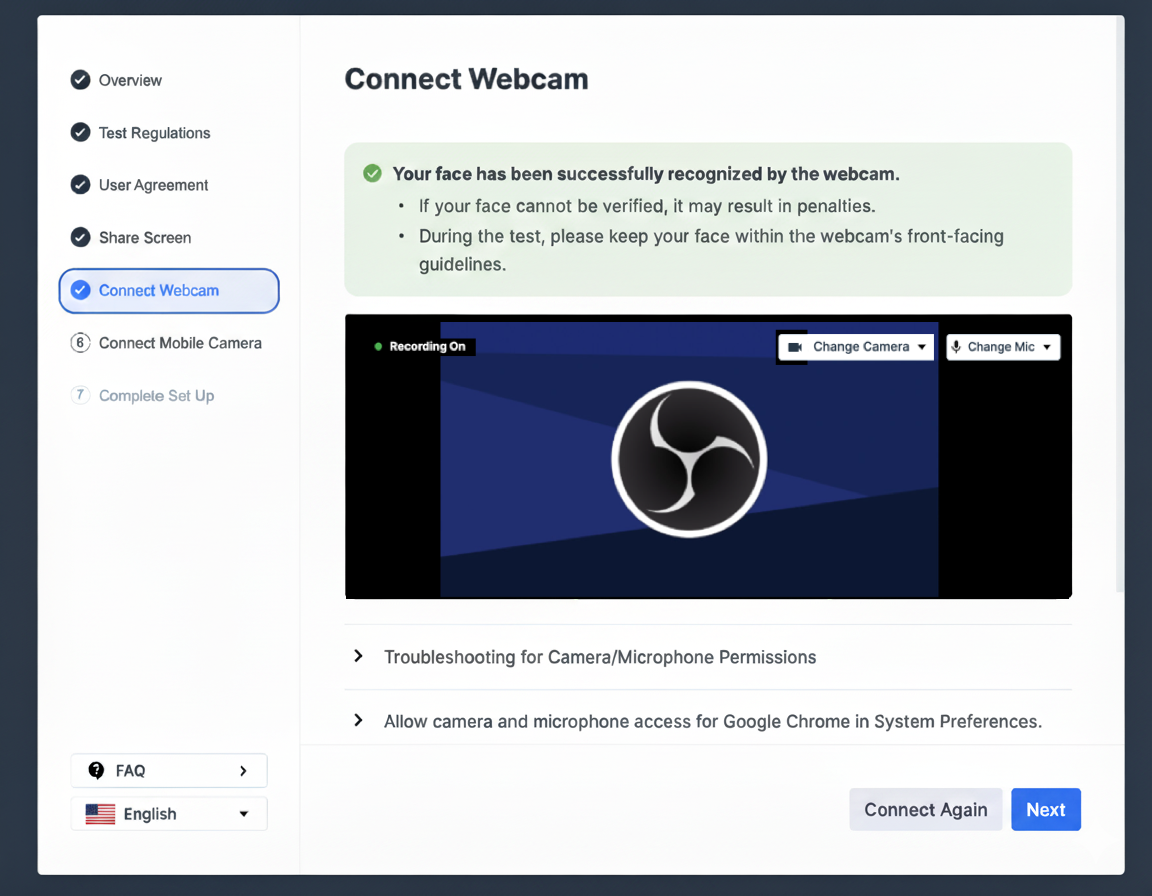Screen dimensions: 1152x896
Task: Click the microphone icon in Change Mic
Action: (956, 347)
